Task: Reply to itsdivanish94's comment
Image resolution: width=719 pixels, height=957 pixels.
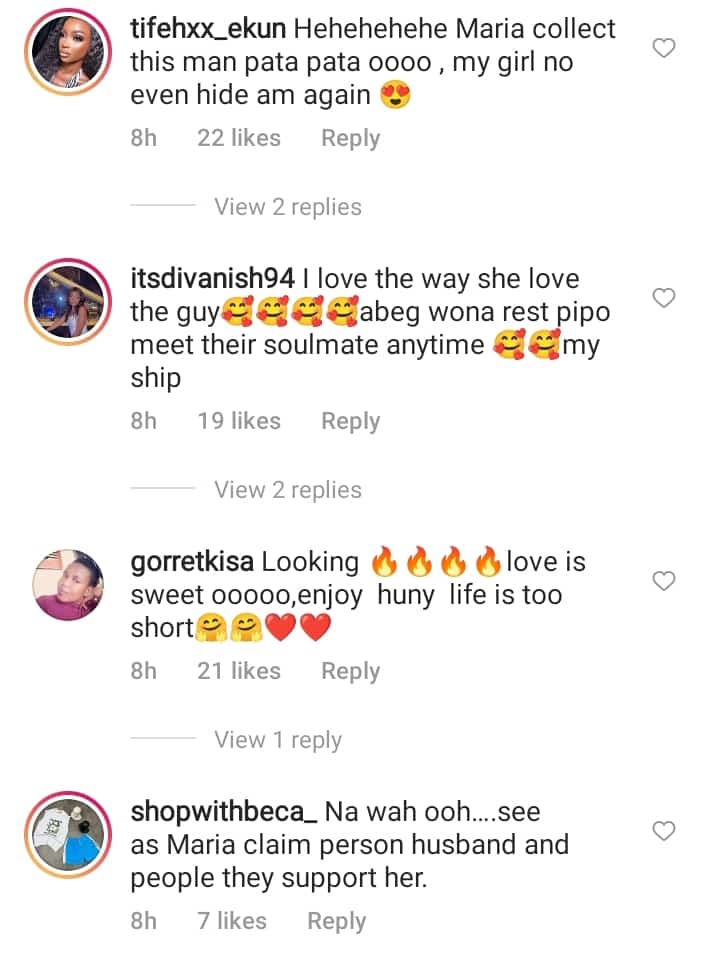Action: click(350, 421)
